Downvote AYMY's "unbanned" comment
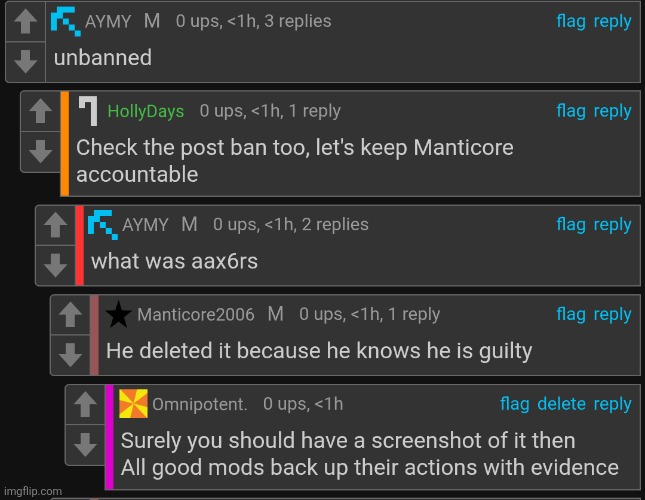645x500 pixels. 26,62
